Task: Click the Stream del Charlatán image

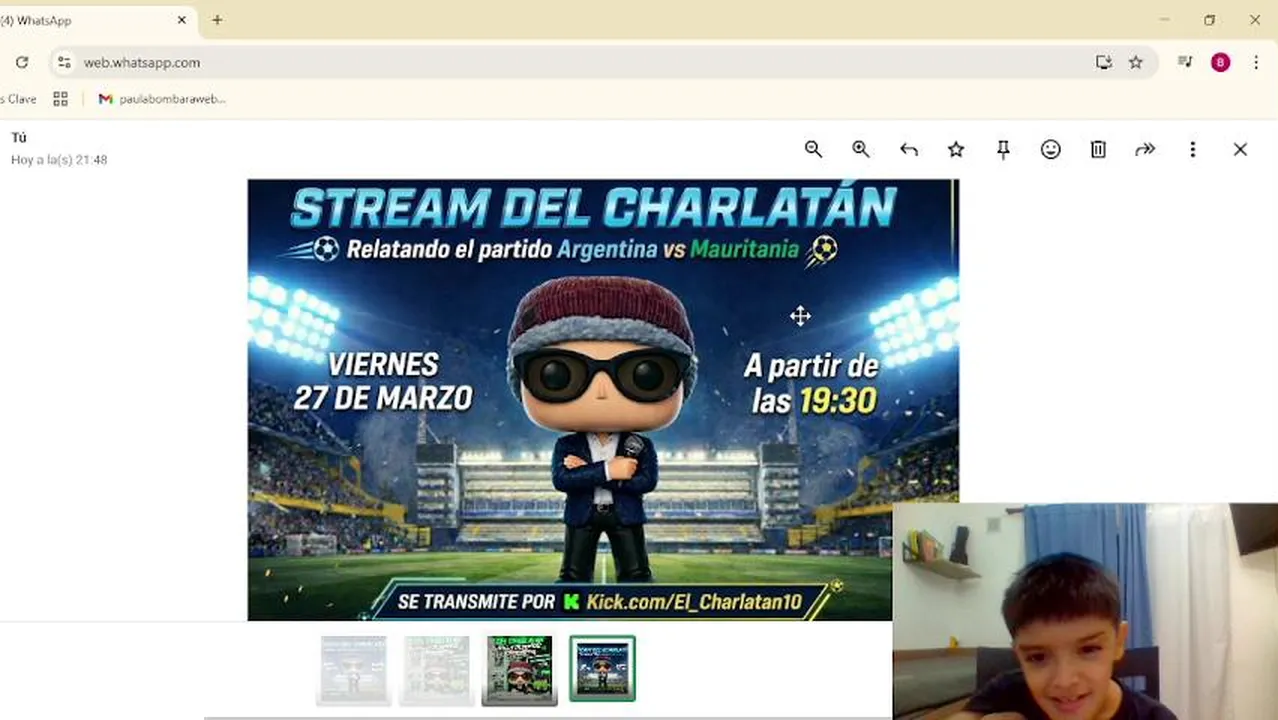Action: tap(603, 400)
